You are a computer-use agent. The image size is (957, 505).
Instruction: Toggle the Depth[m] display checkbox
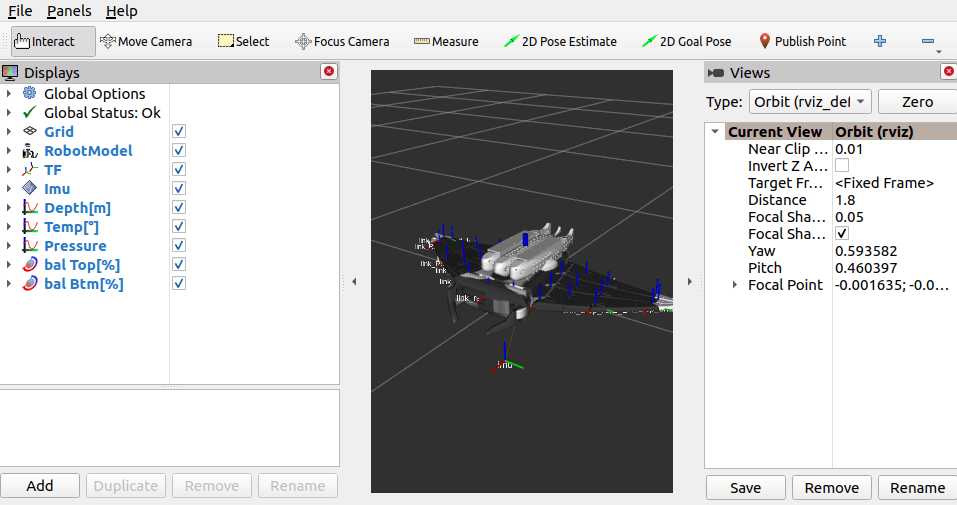[x=179, y=208]
